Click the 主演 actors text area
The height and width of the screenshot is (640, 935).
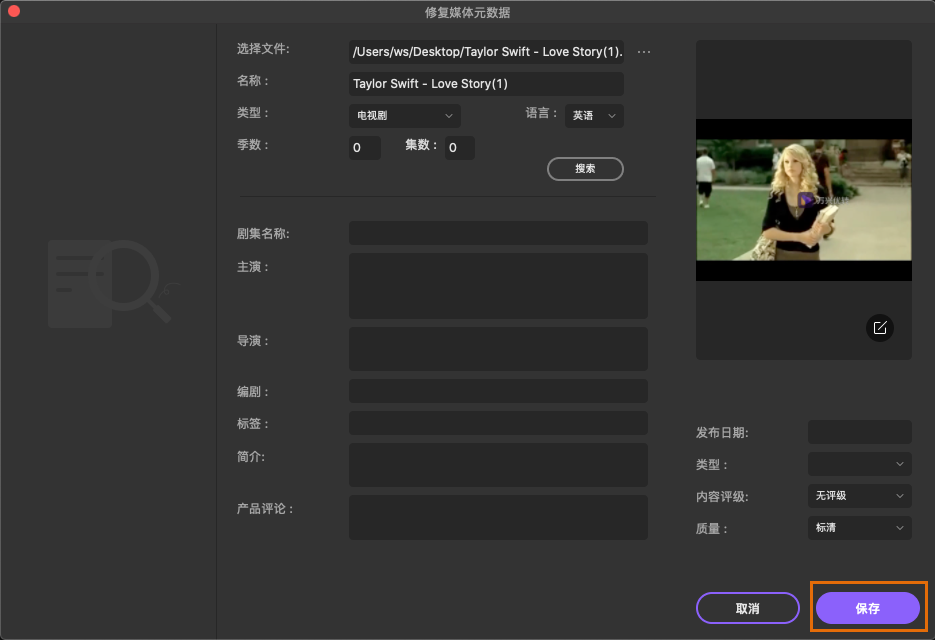(498, 286)
